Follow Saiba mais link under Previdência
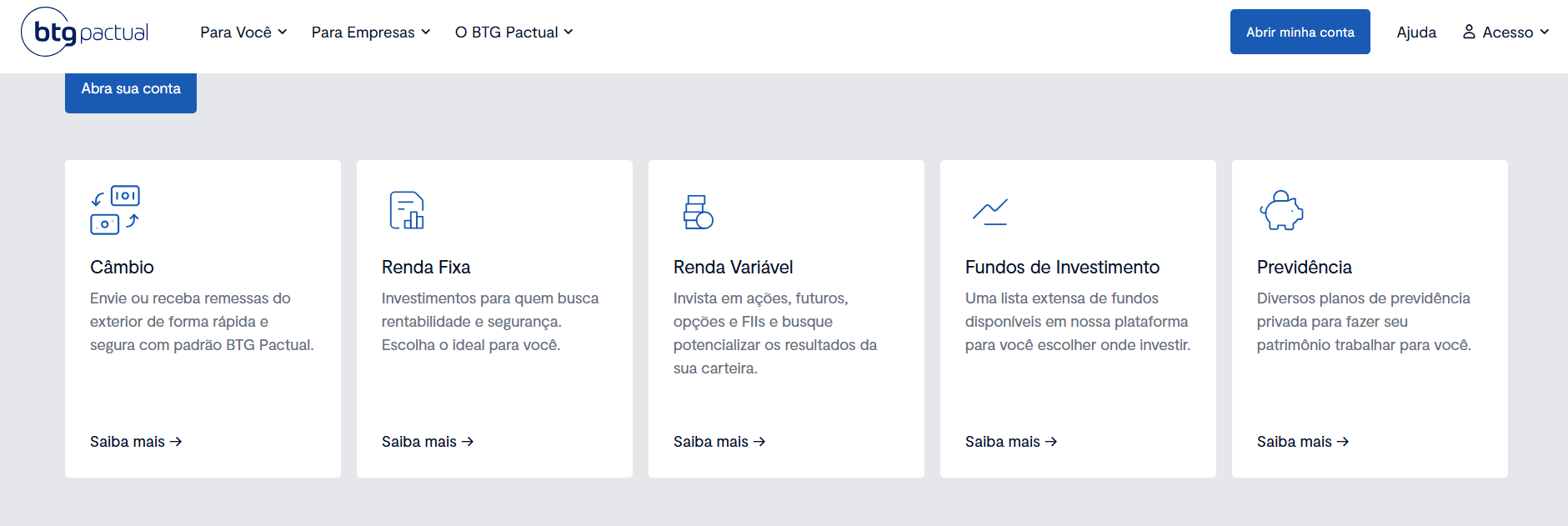The width and height of the screenshot is (1568, 526). [1302, 442]
